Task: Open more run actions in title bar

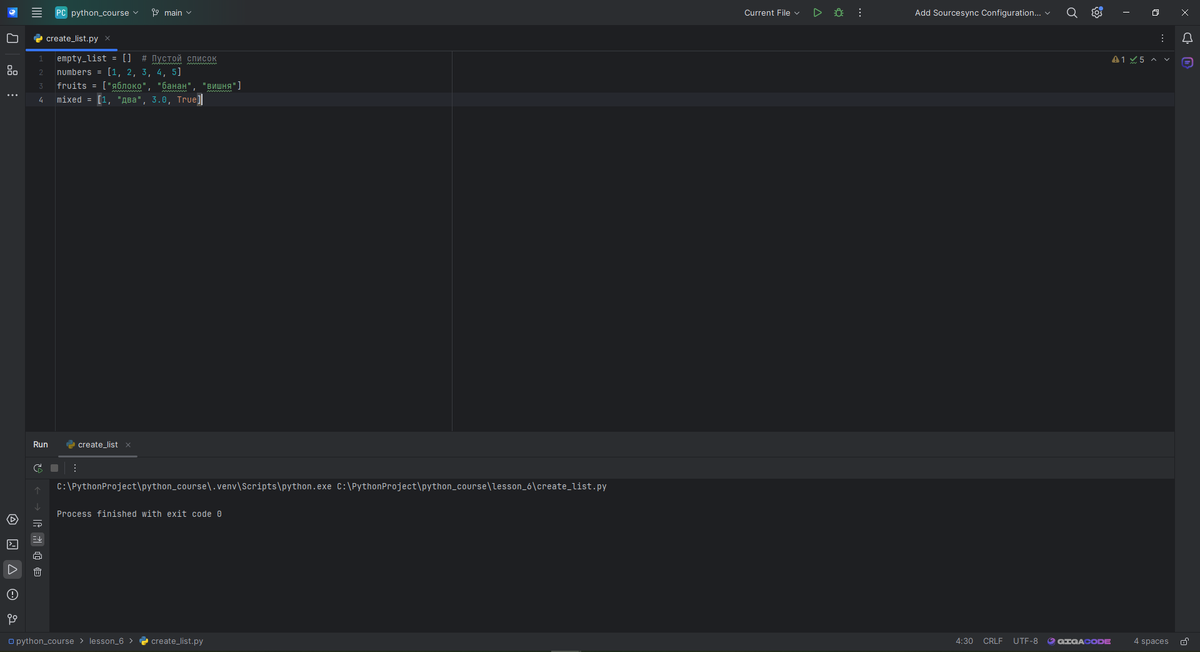Action: (860, 13)
